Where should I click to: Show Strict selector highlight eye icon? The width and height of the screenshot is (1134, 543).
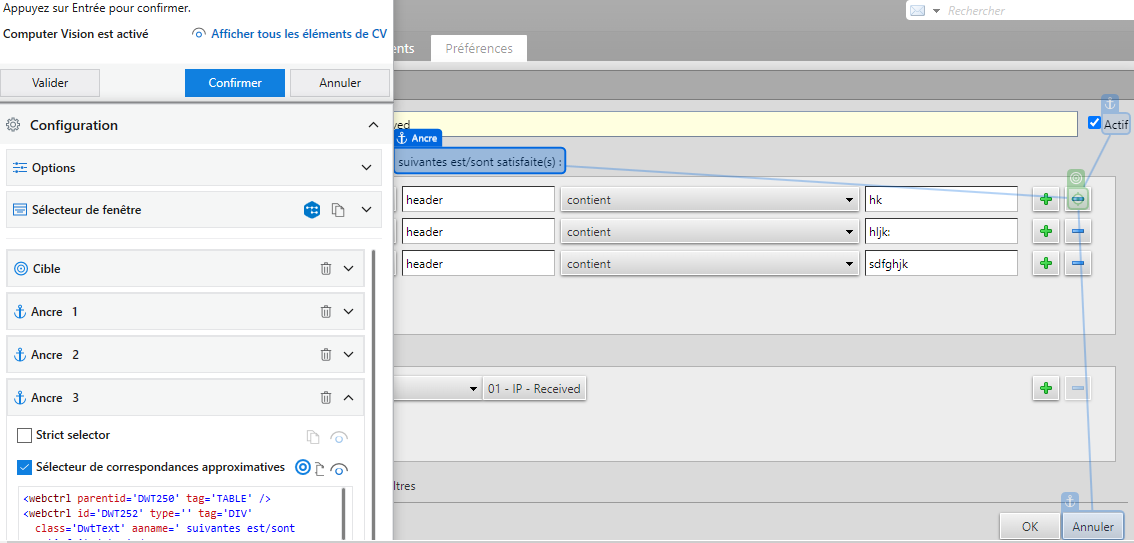(338, 437)
